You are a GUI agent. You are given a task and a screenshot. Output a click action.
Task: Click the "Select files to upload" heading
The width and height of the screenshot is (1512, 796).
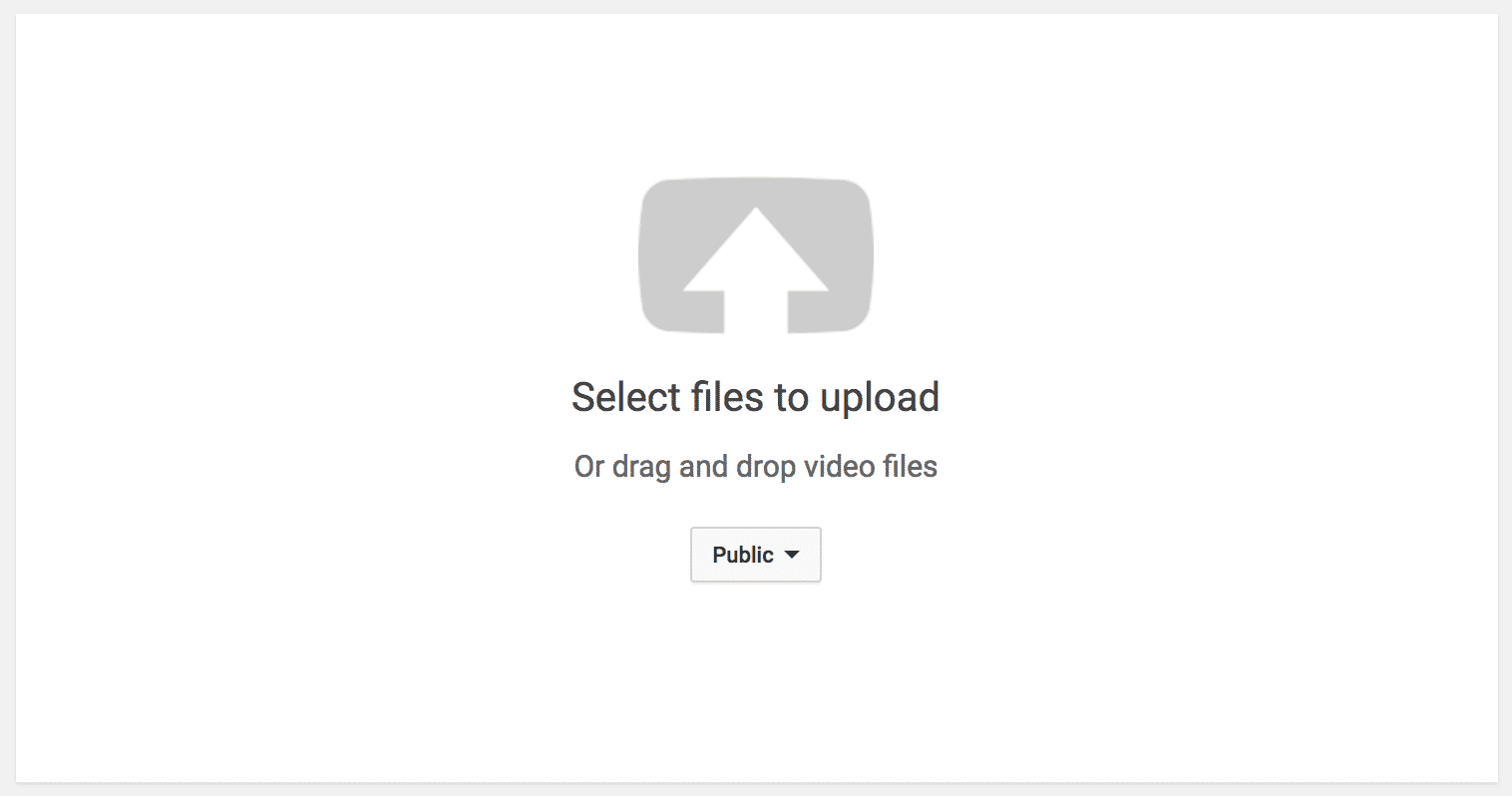tap(756, 397)
